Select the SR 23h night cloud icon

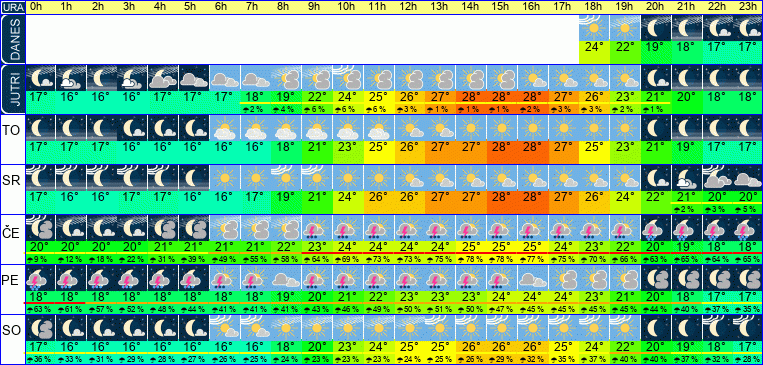pyautogui.click(x=748, y=178)
